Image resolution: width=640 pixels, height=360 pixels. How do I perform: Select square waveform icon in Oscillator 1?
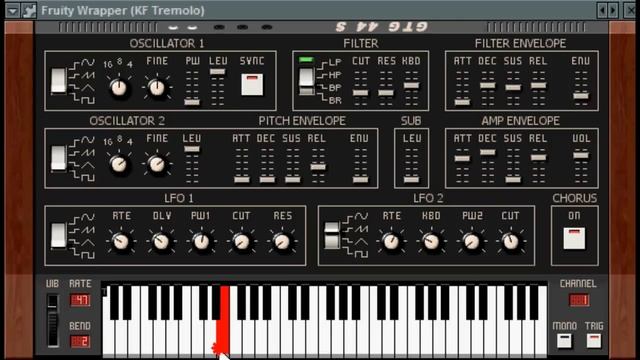pos(88,100)
